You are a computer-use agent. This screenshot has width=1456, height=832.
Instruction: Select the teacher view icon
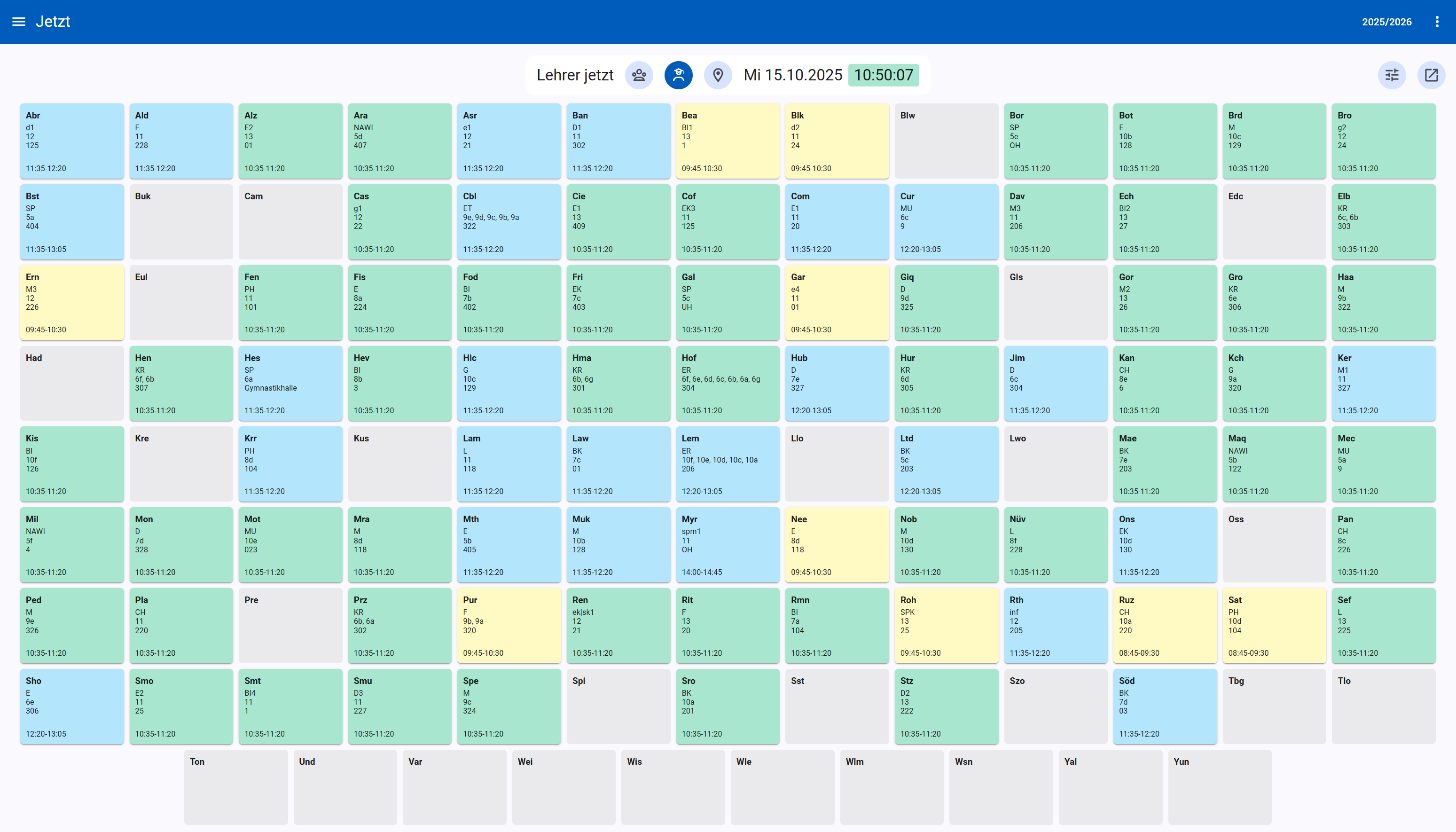[678, 75]
